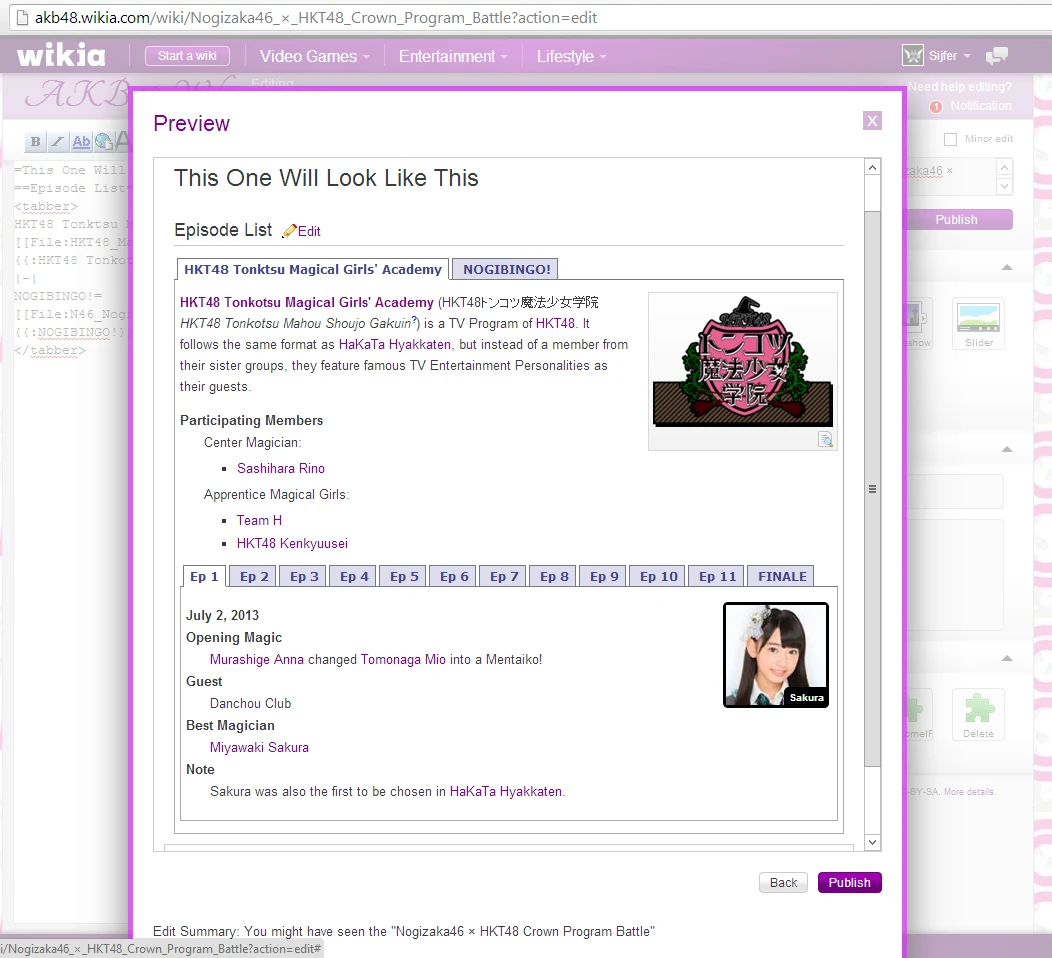Expand the Entertainment dropdown menu
Image resolution: width=1052 pixels, height=958 pixels.
click(x=452, y=57)
